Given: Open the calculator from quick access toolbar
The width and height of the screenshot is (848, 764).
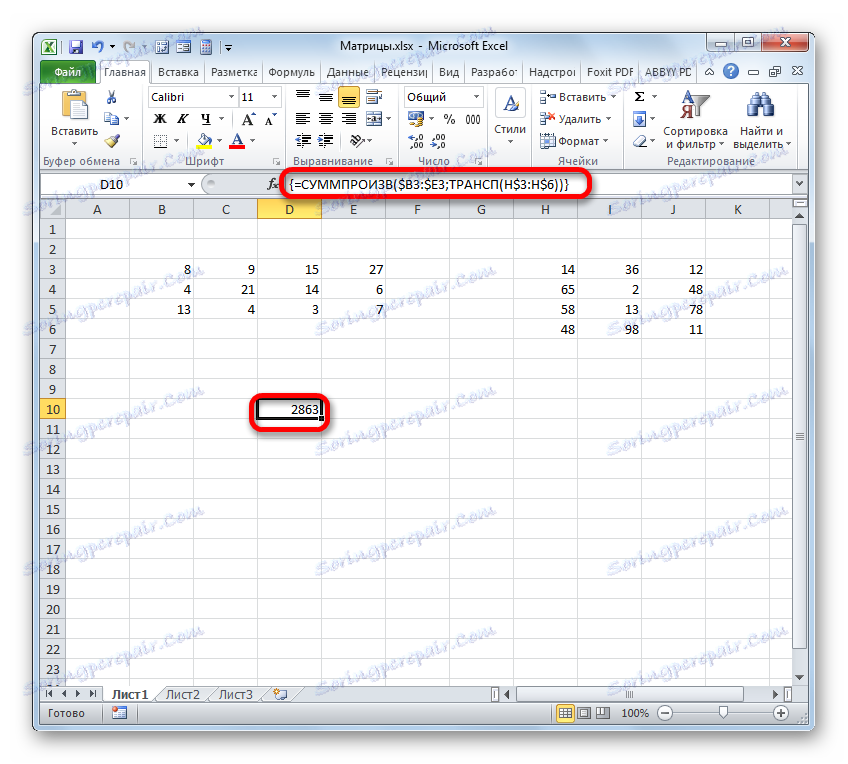Looking at the screenshot, I should [206, 47].
